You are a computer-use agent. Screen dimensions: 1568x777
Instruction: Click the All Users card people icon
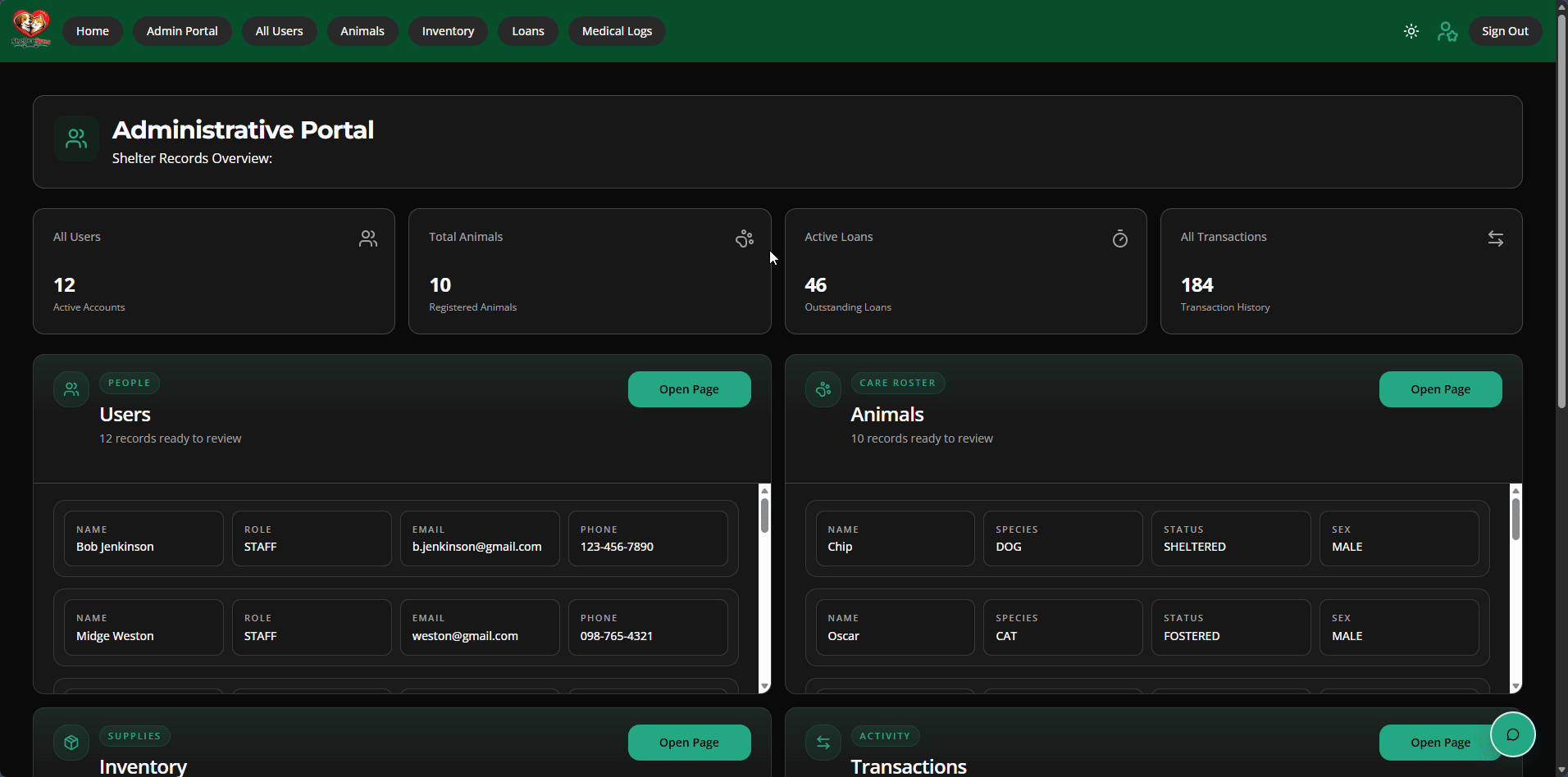[x=368, y=239]
